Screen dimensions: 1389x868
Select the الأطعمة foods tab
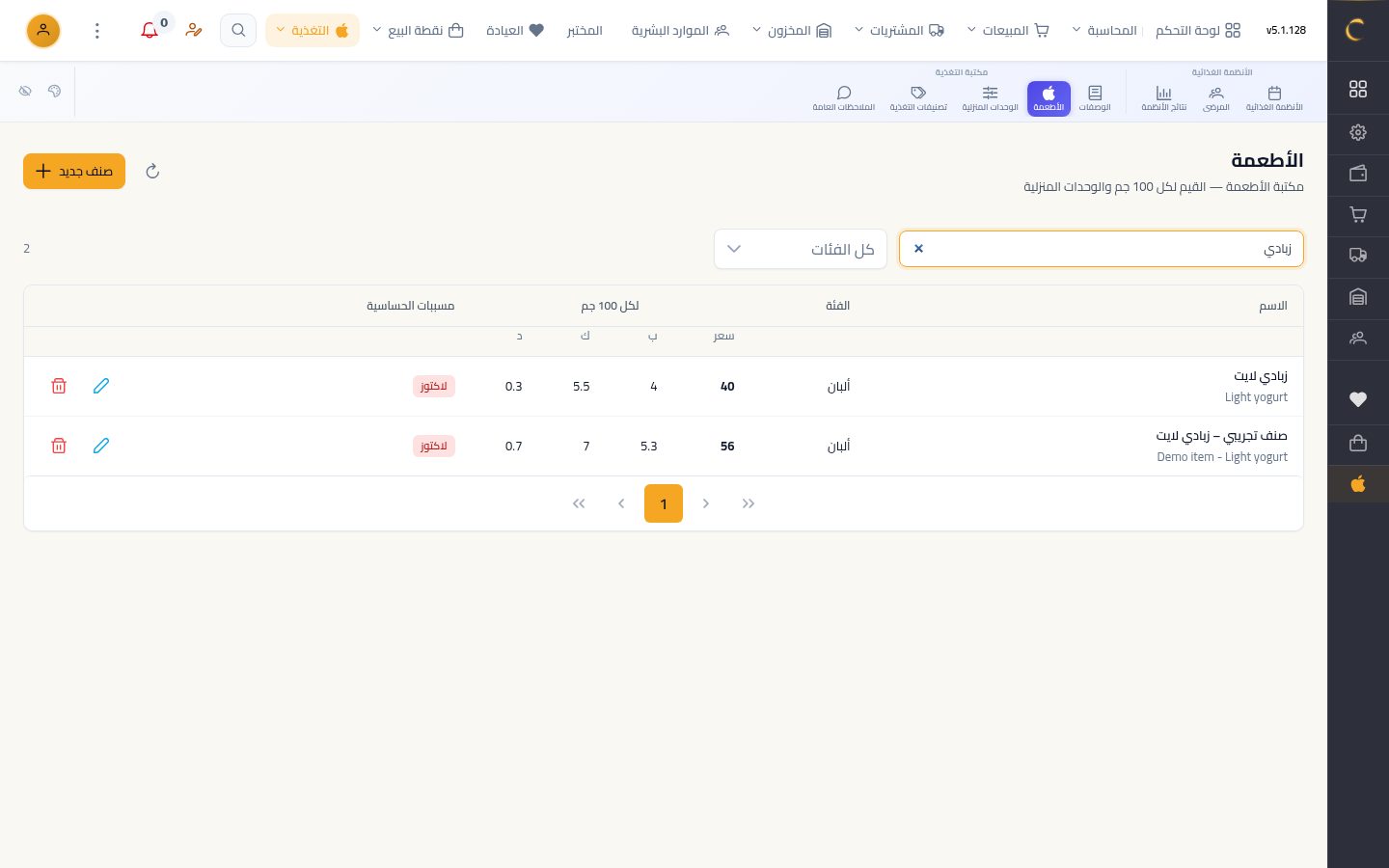click(x=1049, y=98)
